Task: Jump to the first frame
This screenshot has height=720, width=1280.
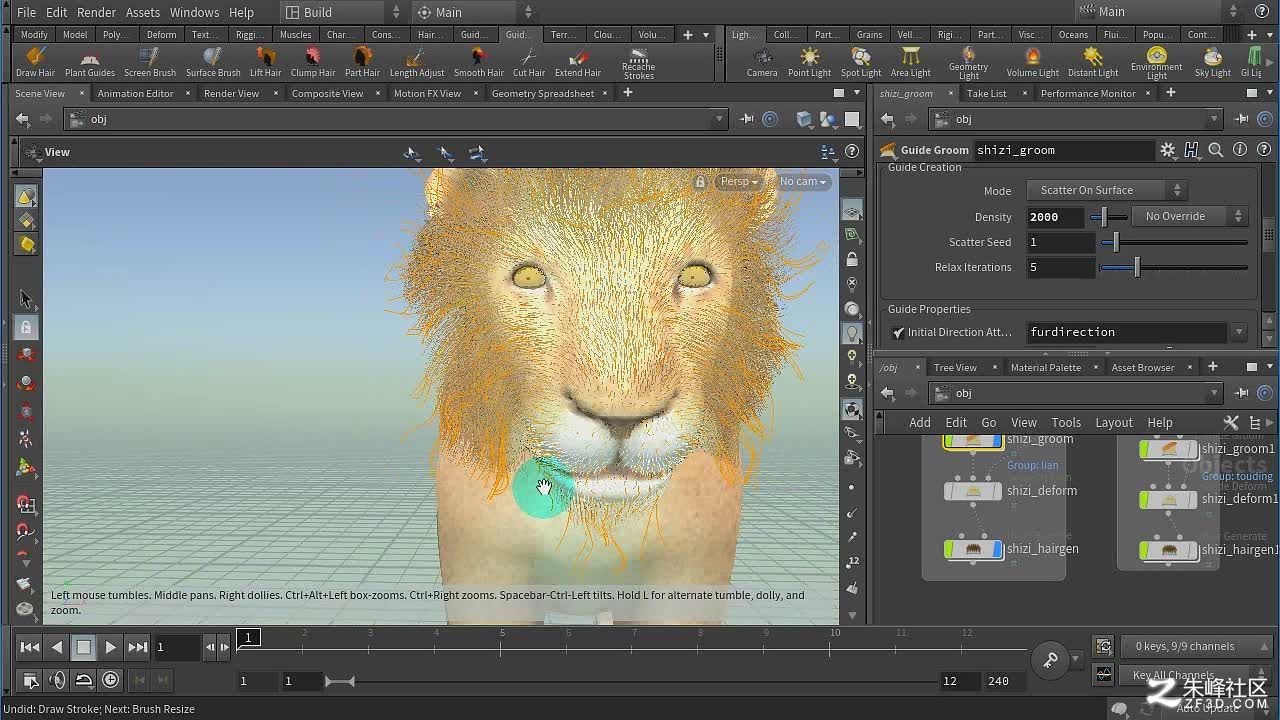Action: coord(30,647)
